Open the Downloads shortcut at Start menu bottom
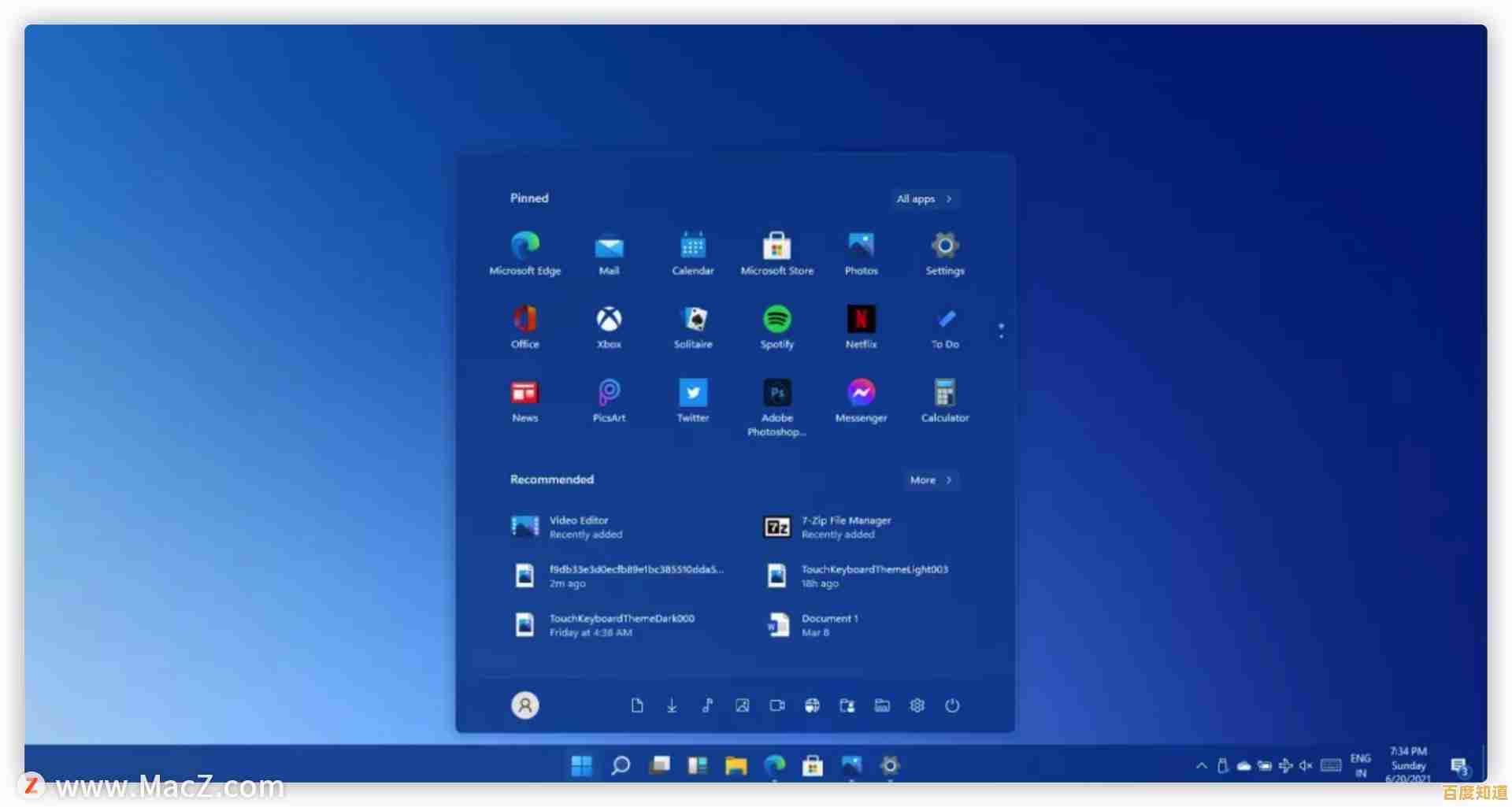The image size is (1512, 807). point(671,705)
